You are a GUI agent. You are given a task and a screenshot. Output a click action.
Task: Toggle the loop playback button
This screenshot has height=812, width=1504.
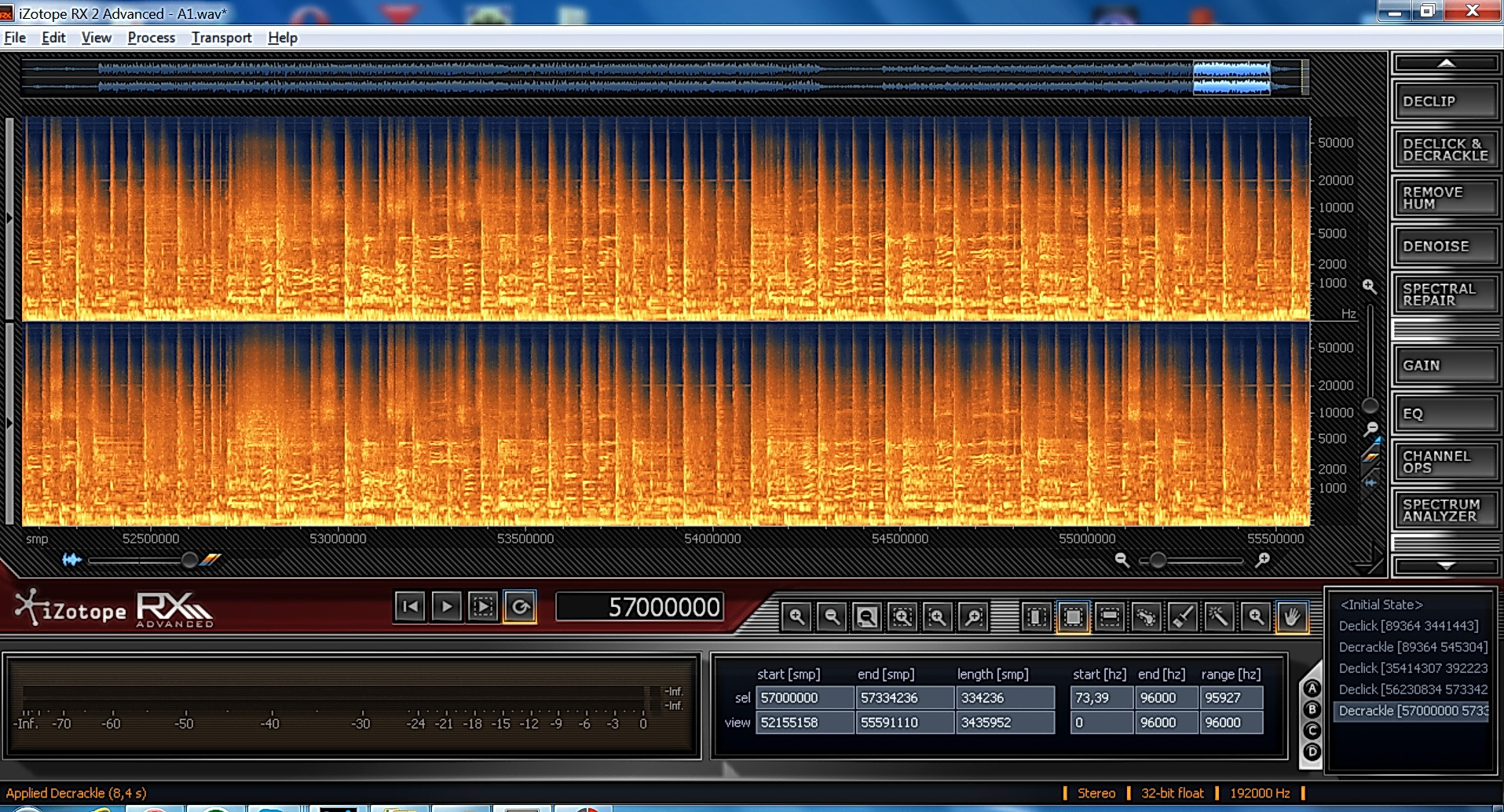coord(520,606)
